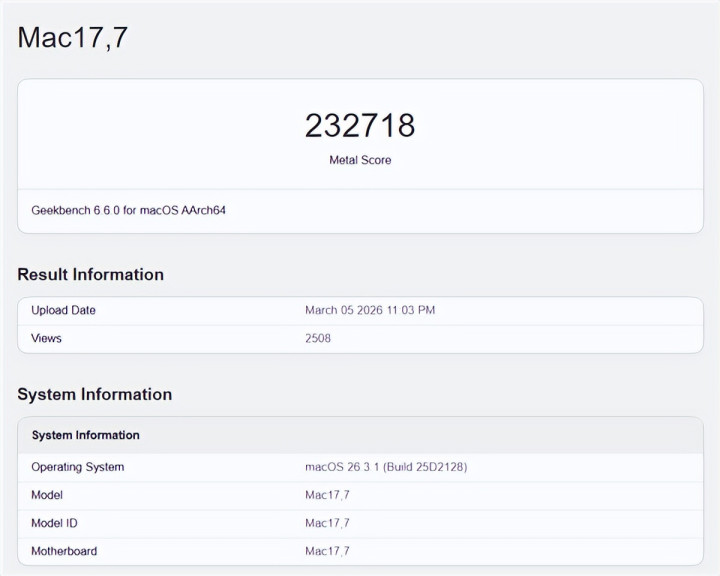Click the Mac17,7 value in Model ID row
Screen dimensions: 720x576
click(x=327, y=523)
